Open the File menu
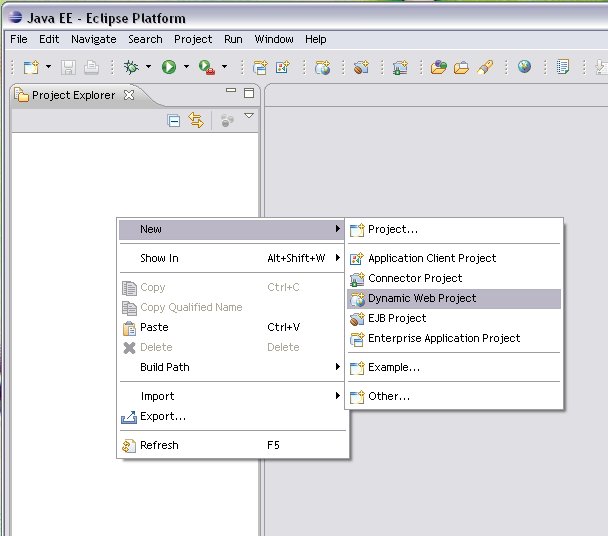The width and height of the screenshot is (608, 536). [19, 39]
